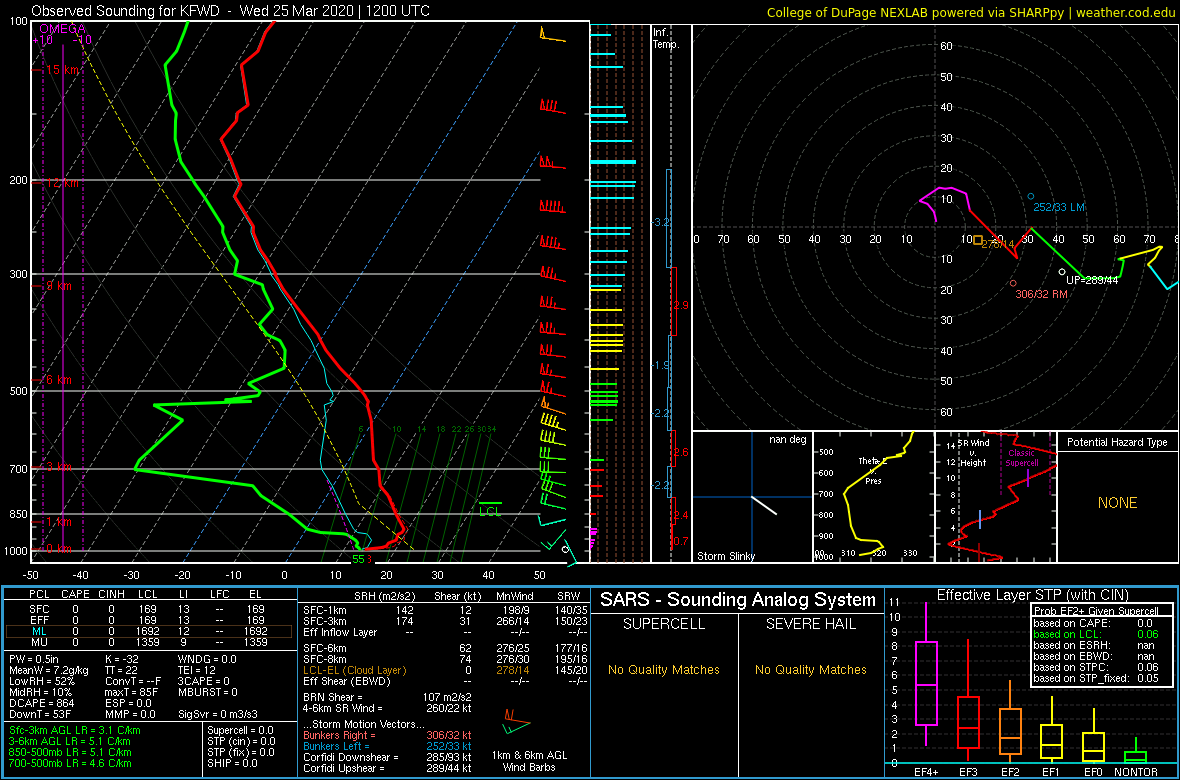Screen dimensions: 1180x780
Task: Click the Corfidi Downshear = 285/93 kt line
Action: click(387, 757)
